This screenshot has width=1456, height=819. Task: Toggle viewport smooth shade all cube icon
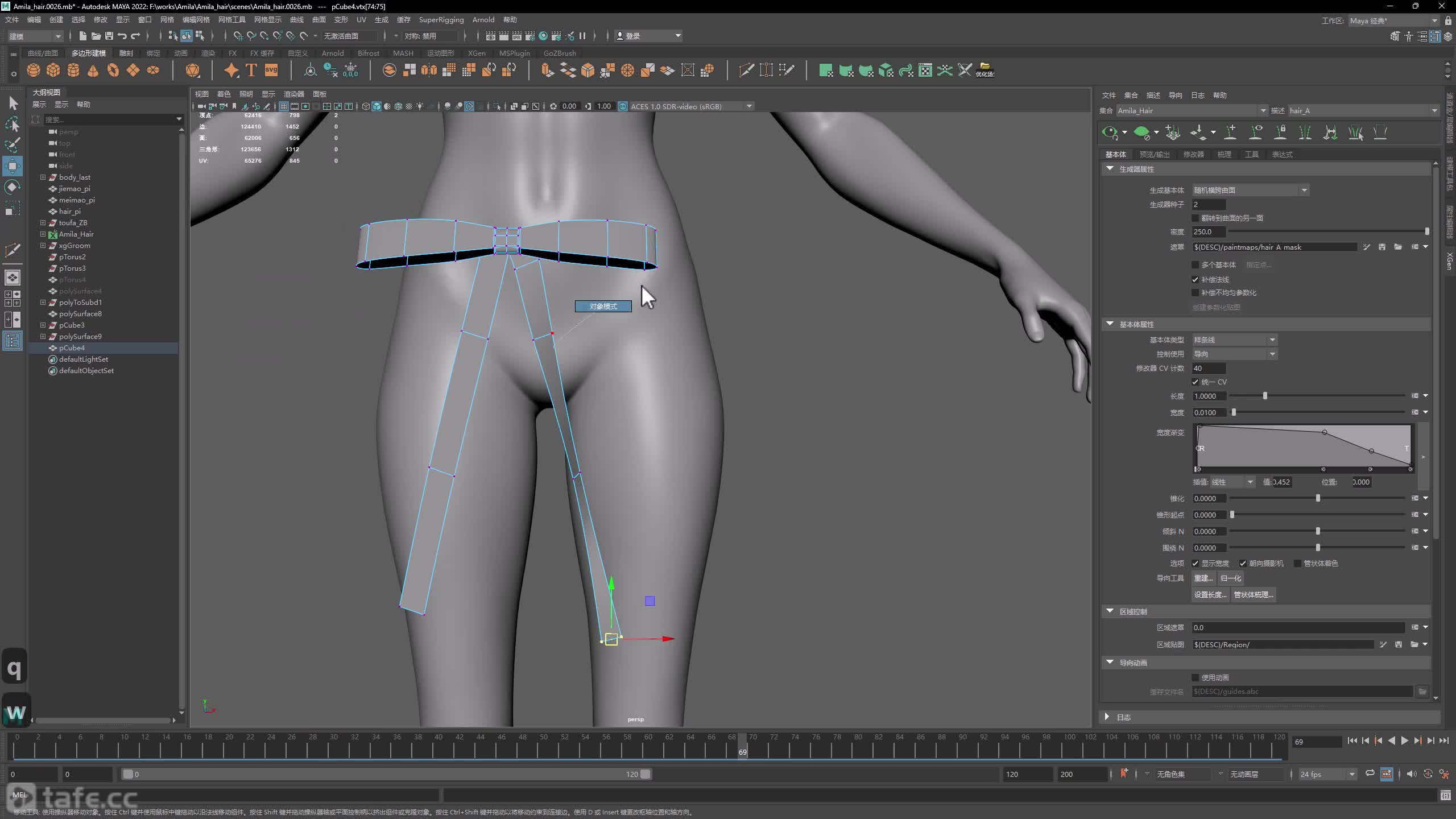(x=377, y=106)
